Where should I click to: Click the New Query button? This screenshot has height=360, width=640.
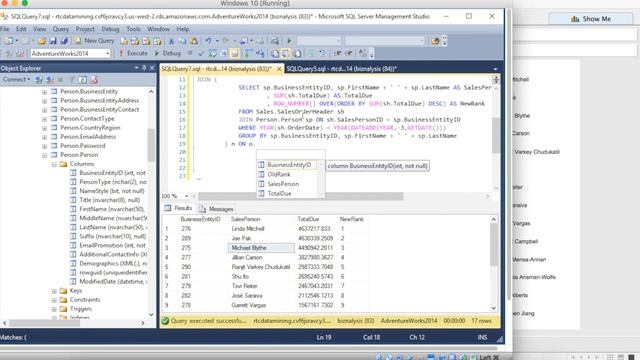tap(95, 41)
